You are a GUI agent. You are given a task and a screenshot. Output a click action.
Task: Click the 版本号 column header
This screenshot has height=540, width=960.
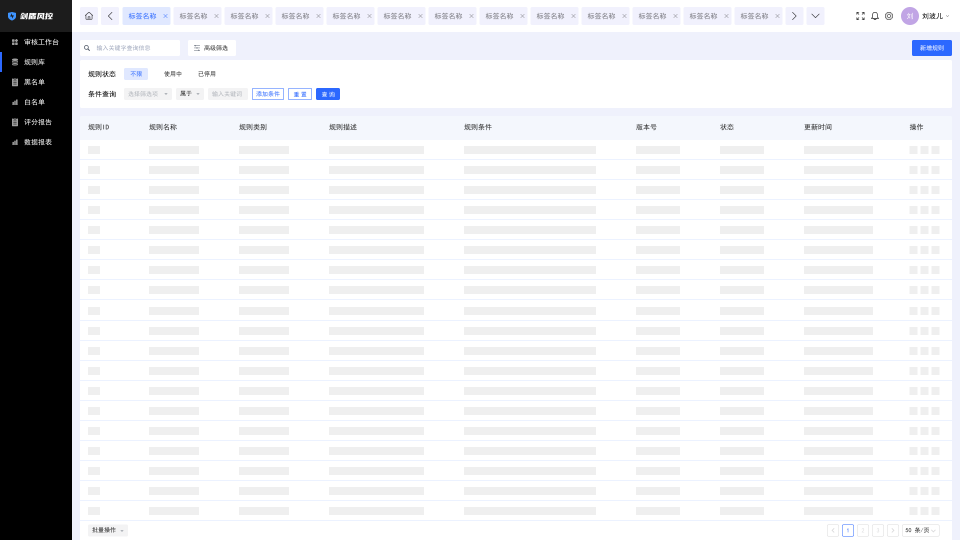tap(646, 127)
